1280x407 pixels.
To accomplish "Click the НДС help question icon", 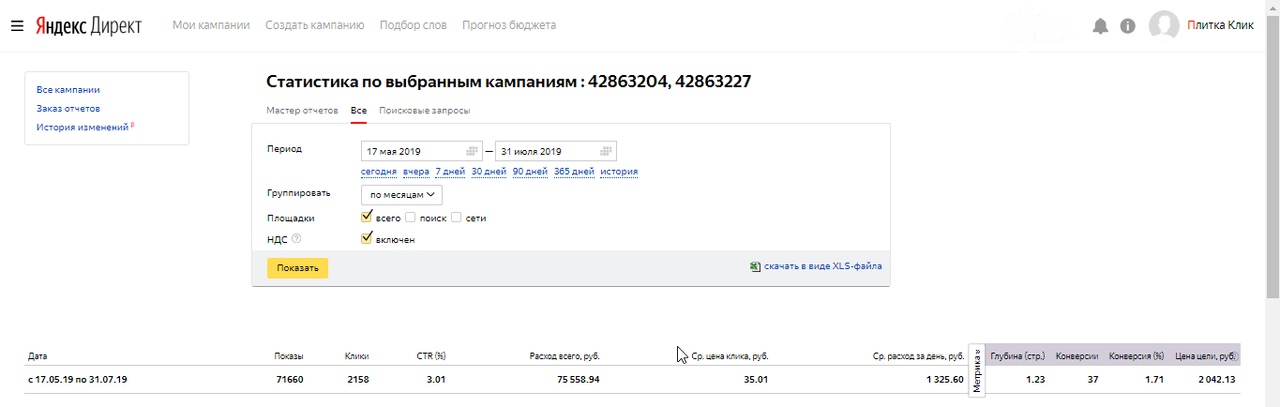I will [296, 239].
